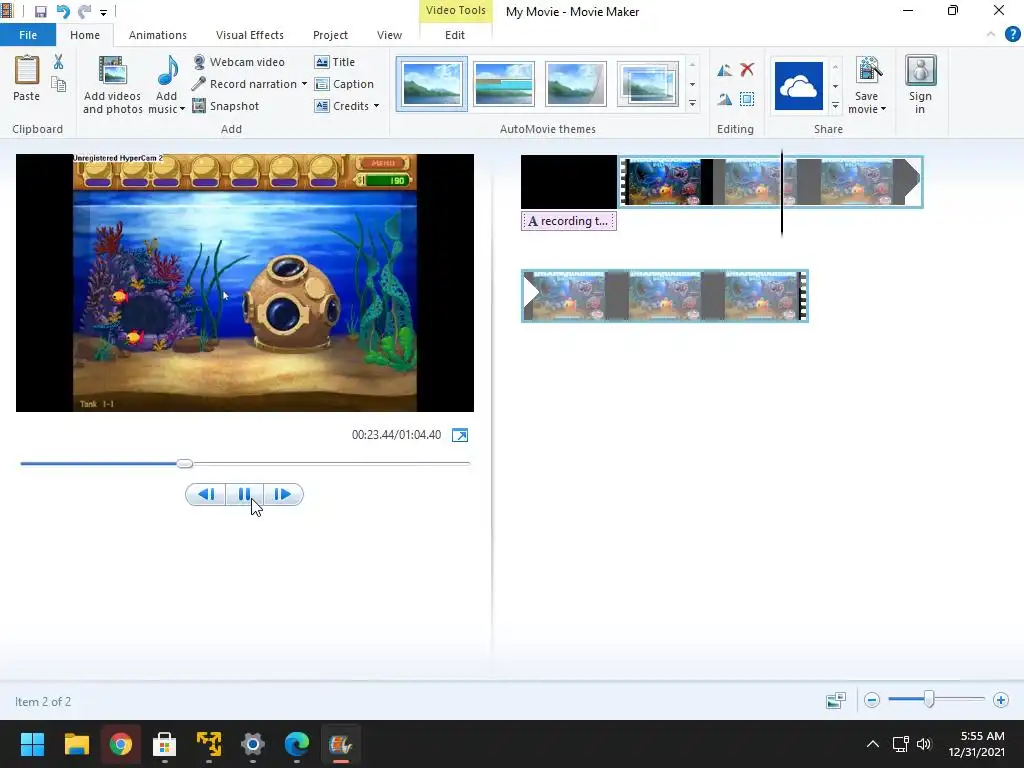This screenshot has width=1024, height=768.
Task: Open Movie Maker Help question mark
Action: pyautogui.click(x=1012, y=34)
